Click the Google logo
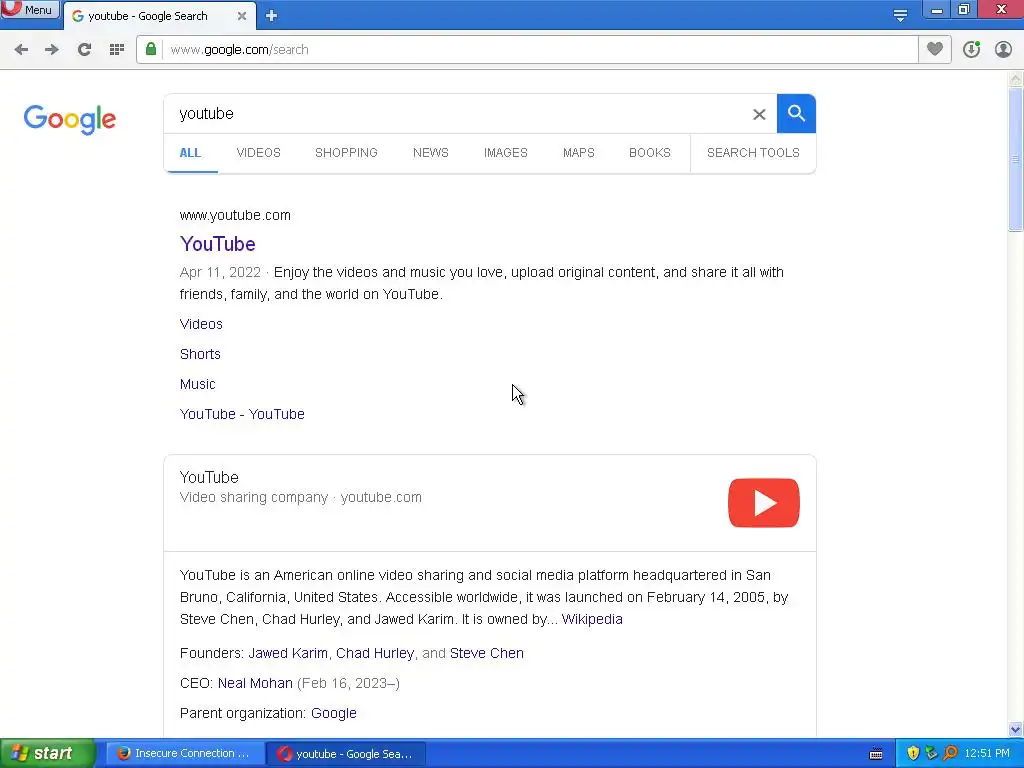The width and height of the screenshot is (1024, 768). [70, 119]
